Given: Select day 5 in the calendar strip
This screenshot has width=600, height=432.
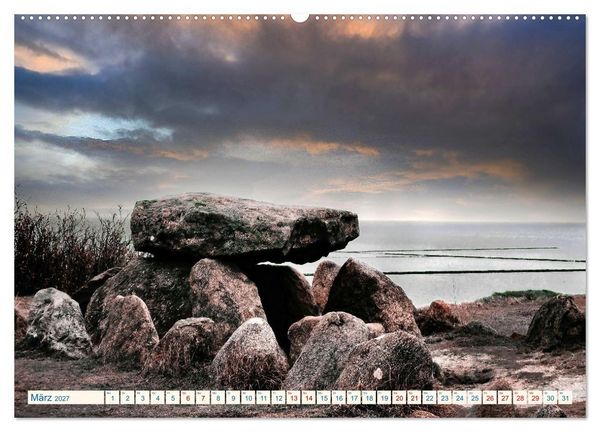Looking at the screenshot, I should [x=173, y=397].
